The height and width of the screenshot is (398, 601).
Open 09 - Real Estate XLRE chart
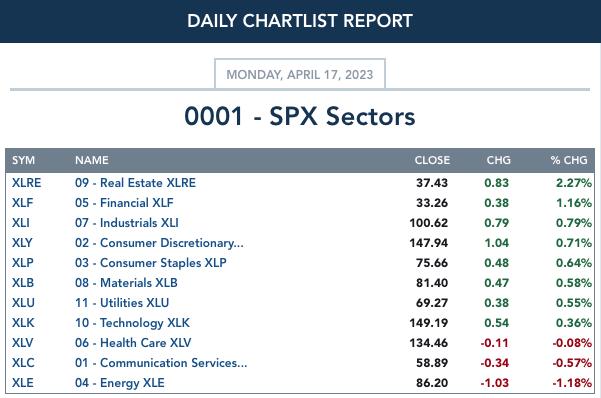pyautogui.click(x=135, y=183)
